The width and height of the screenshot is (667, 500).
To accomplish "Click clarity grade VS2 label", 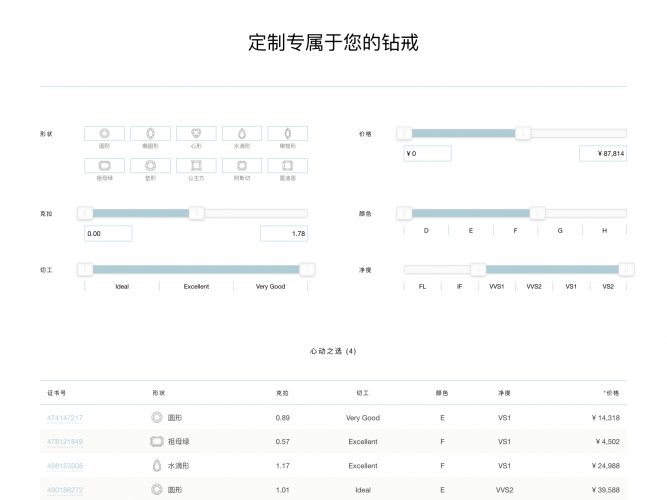I will click(x=608, y=286).
